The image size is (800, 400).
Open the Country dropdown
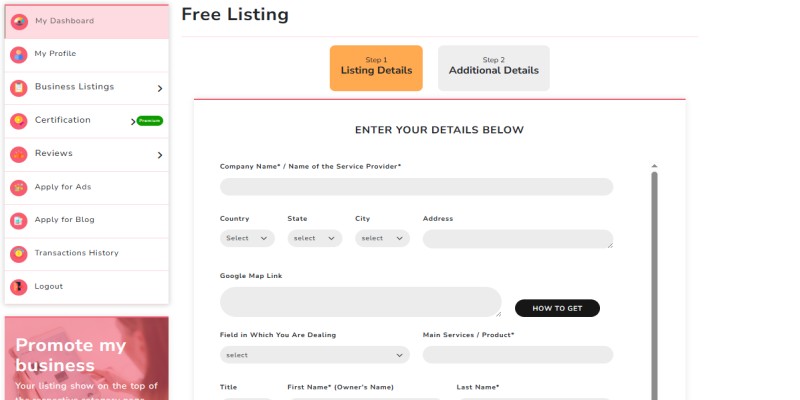[x=247, y=239]
